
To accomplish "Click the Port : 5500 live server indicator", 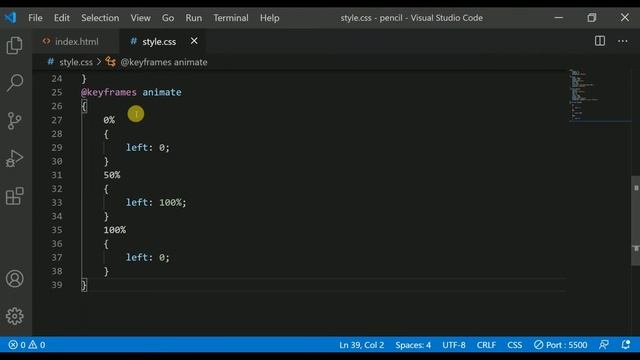I will coord(560,345).
